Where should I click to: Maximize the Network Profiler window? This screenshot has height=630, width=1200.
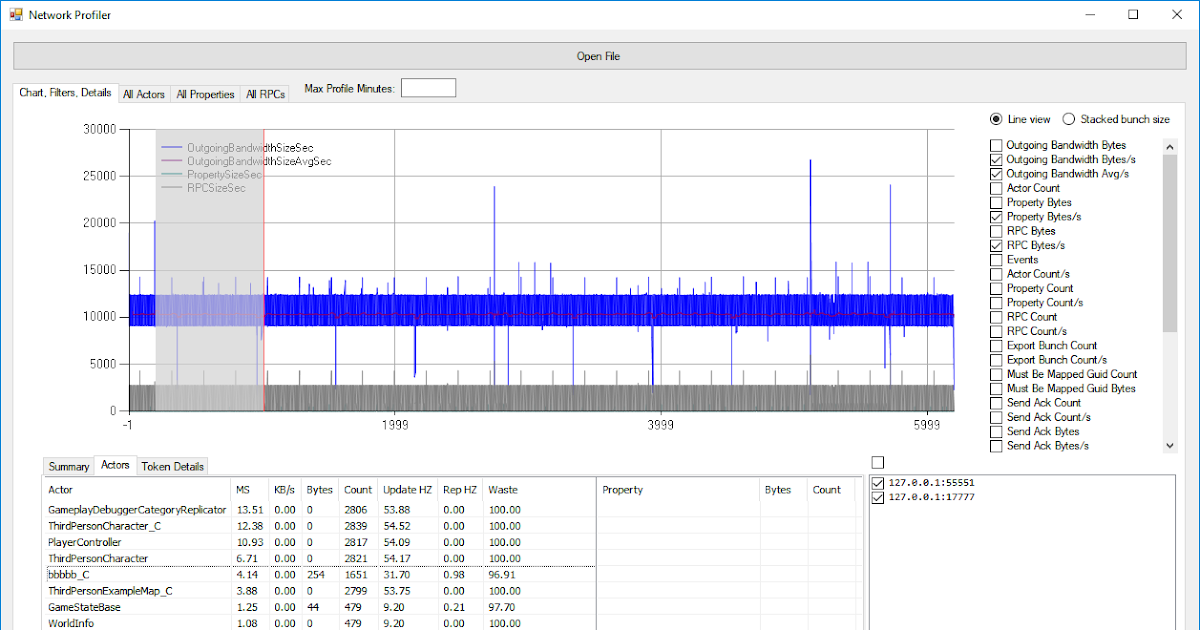coord(1133,15)
